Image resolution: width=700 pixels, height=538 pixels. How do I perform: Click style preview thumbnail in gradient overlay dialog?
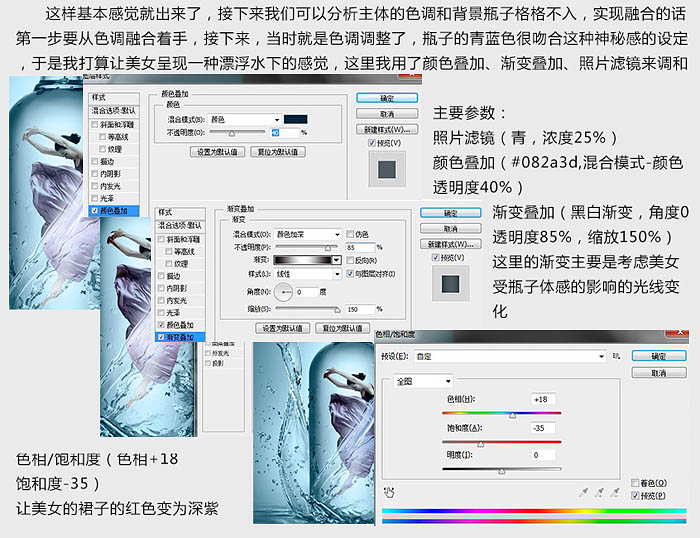point(450,284)
